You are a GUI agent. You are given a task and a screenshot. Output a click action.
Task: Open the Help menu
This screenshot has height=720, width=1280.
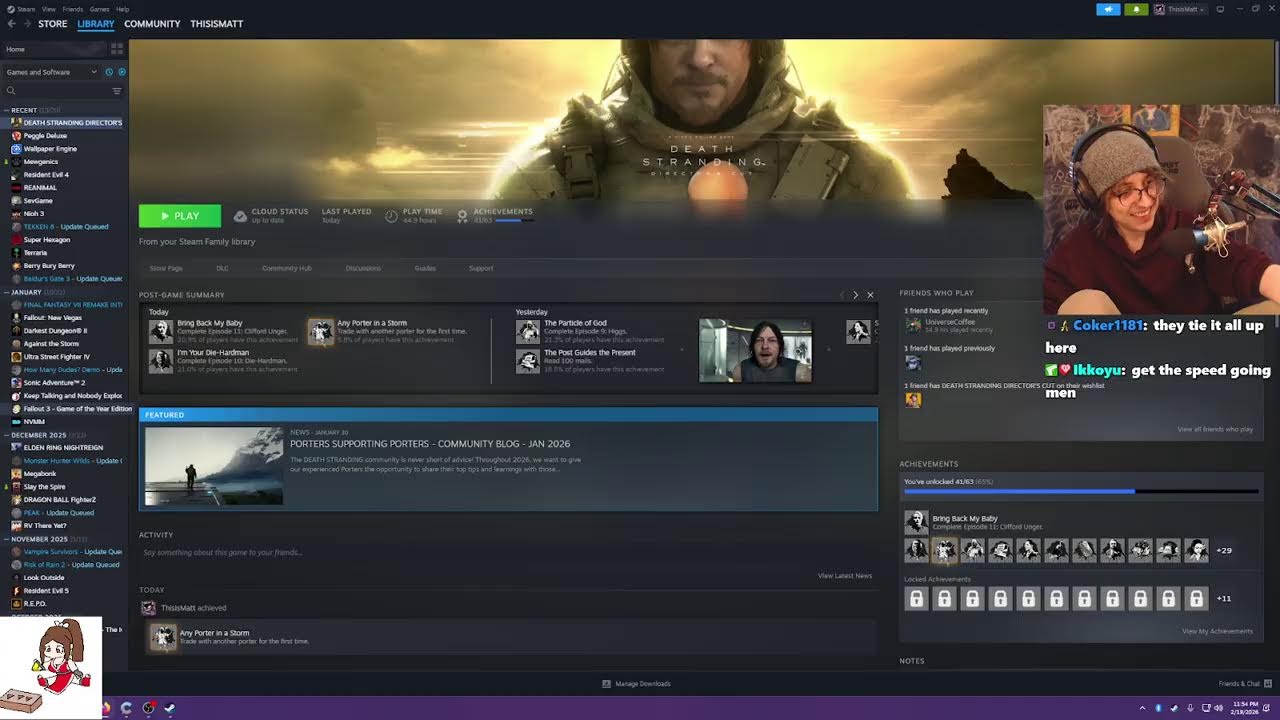[122, 9]
